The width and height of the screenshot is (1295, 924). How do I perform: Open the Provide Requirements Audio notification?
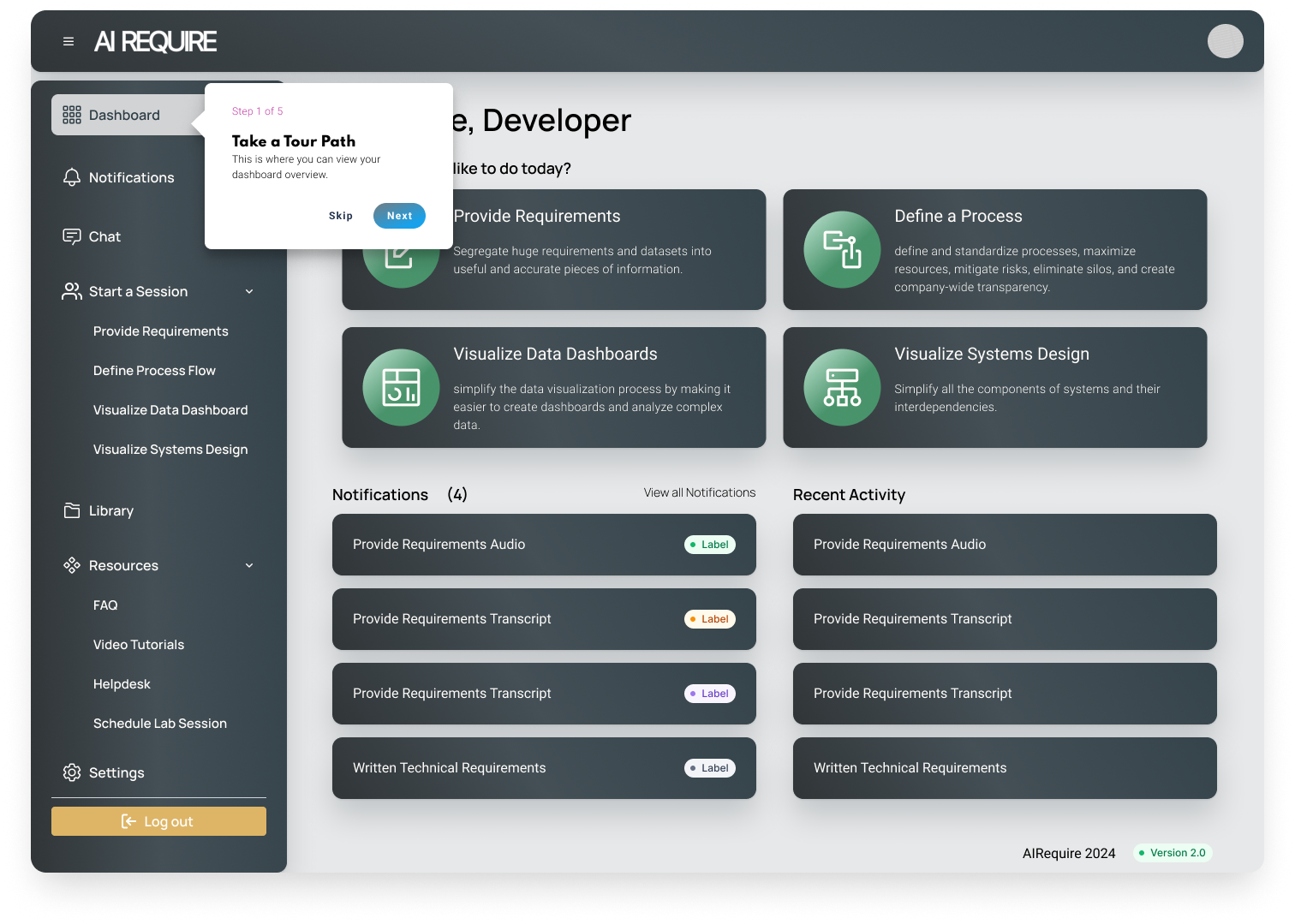pos(544,545)
